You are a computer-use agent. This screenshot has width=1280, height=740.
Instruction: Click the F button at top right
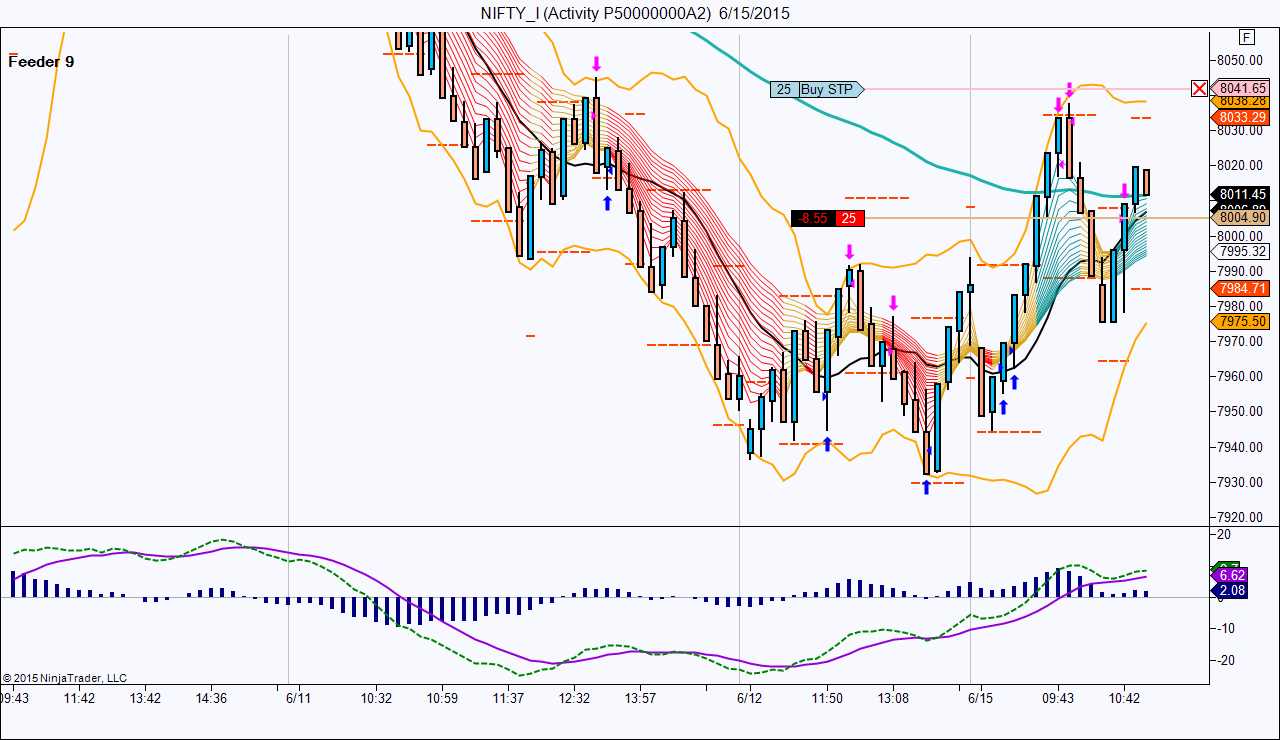point(1246,37)
